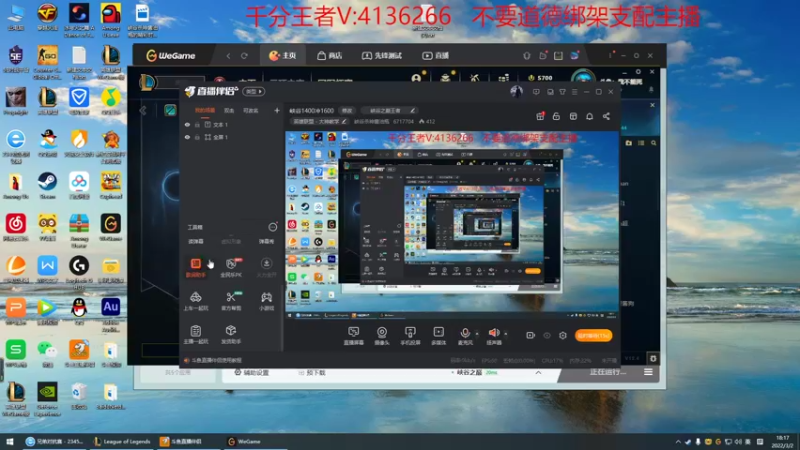Edit the 英雄联盟 category label
The image size is (800, 450).
pyautogui.click(x=319, y=121)
